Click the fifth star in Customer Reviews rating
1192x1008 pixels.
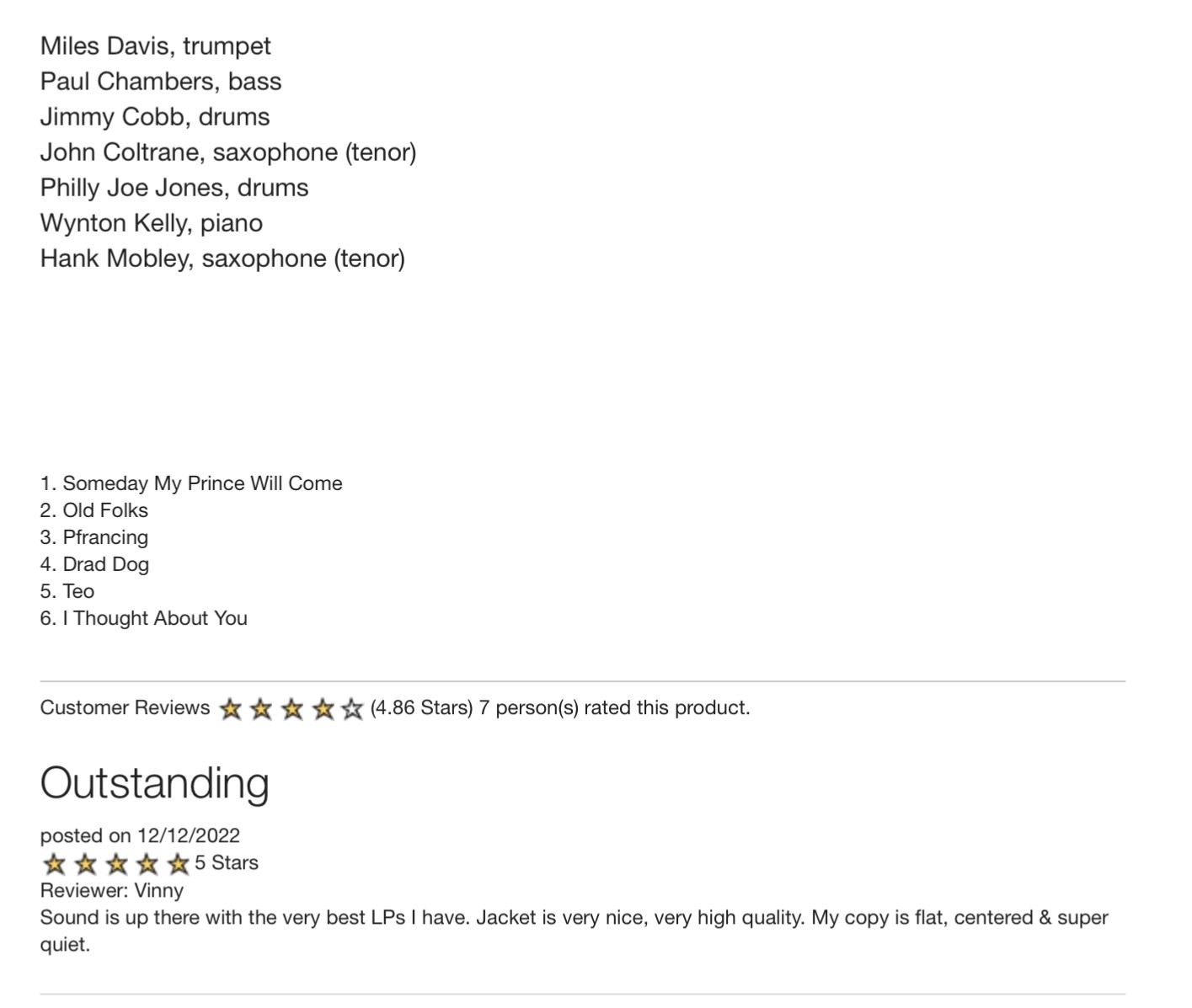[353, 709]
